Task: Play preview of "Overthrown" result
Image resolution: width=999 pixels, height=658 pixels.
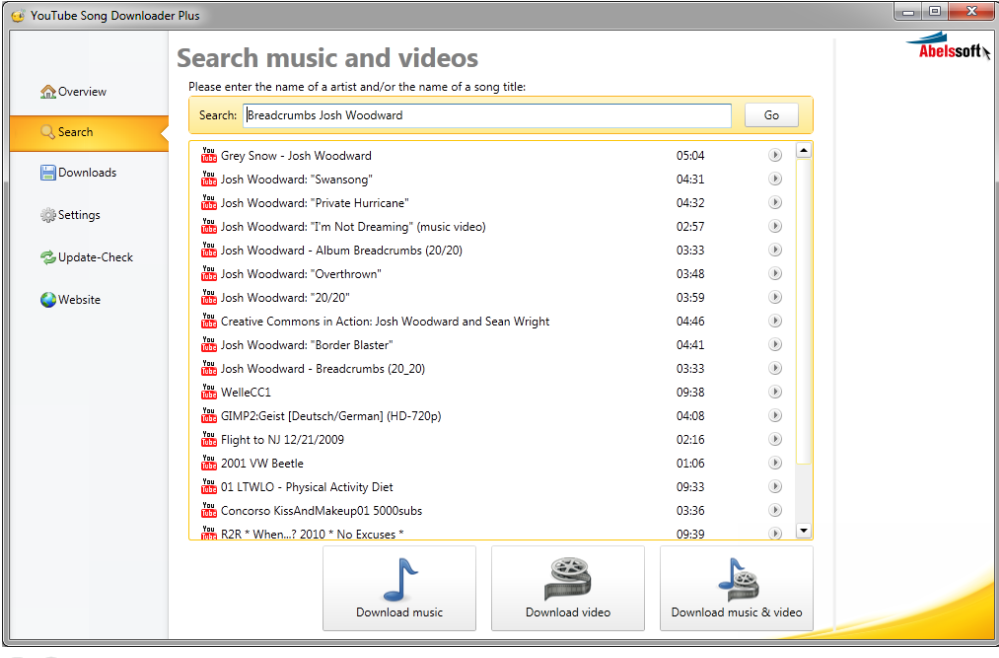Action: 775,273
